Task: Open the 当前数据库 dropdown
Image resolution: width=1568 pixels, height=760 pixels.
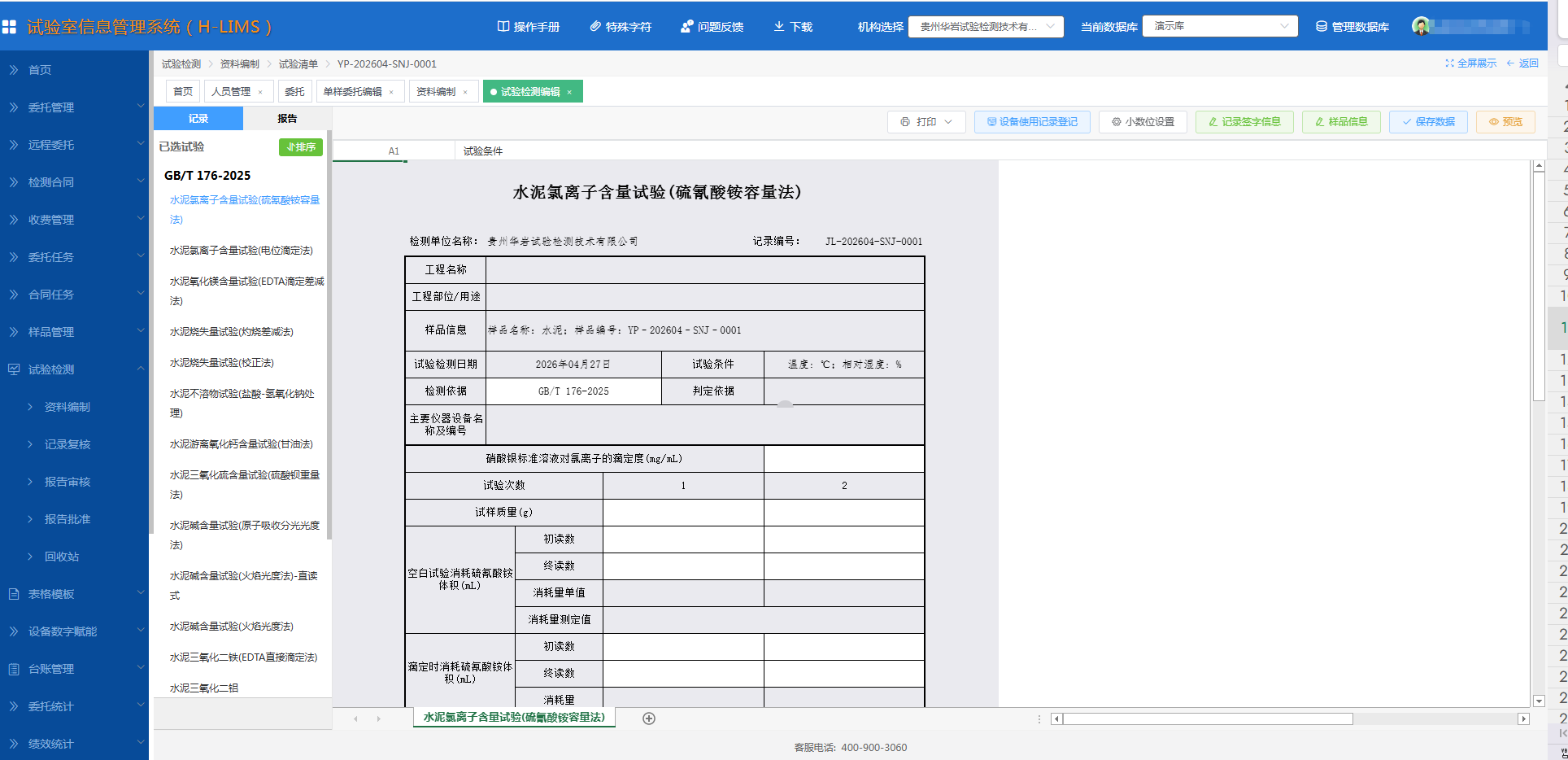Action: (1219, 27)
